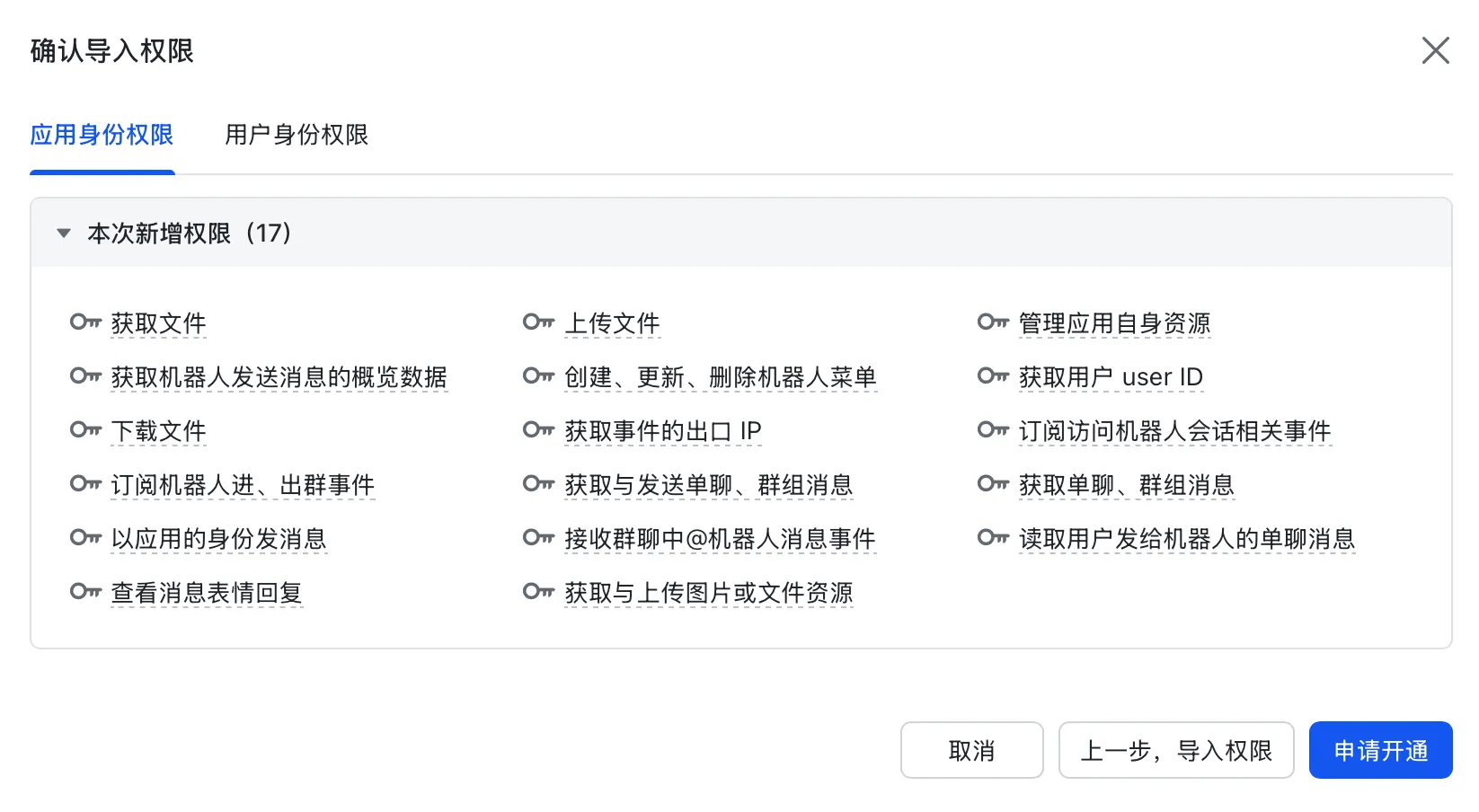
Task: Click the key icon beside 获取文件
Action: pos(85,322)
